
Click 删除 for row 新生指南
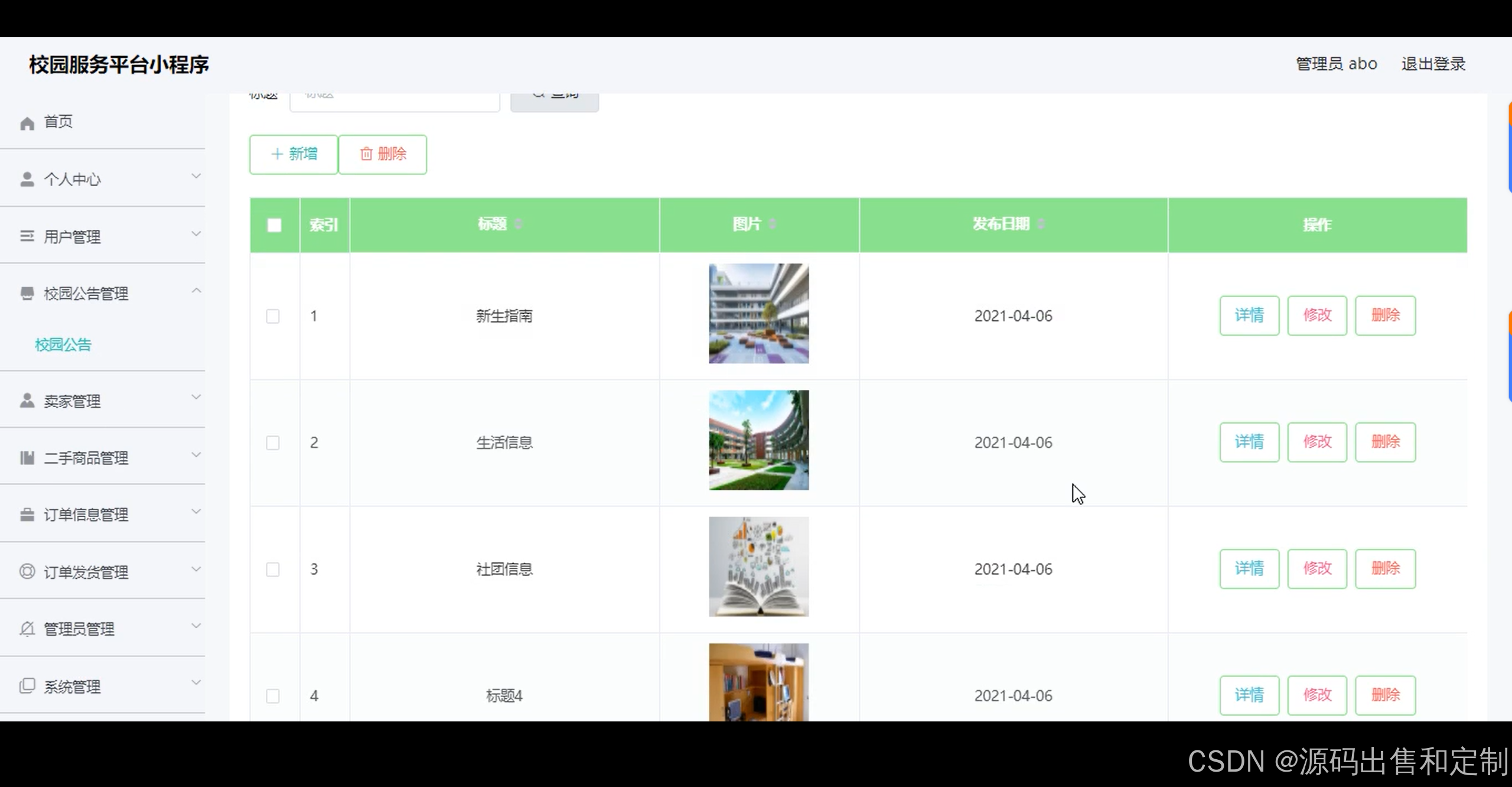pos(1386,316)
